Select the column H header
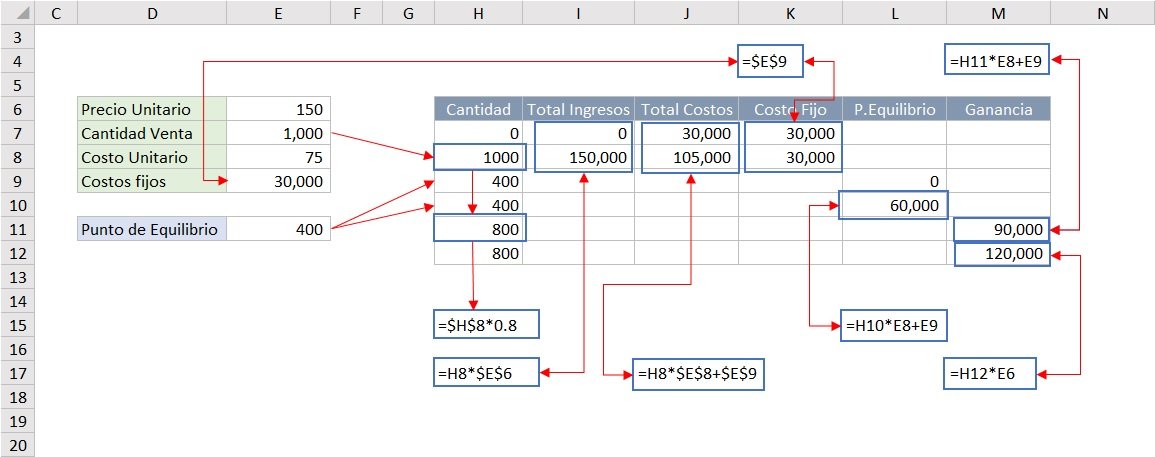 (478, 13)
